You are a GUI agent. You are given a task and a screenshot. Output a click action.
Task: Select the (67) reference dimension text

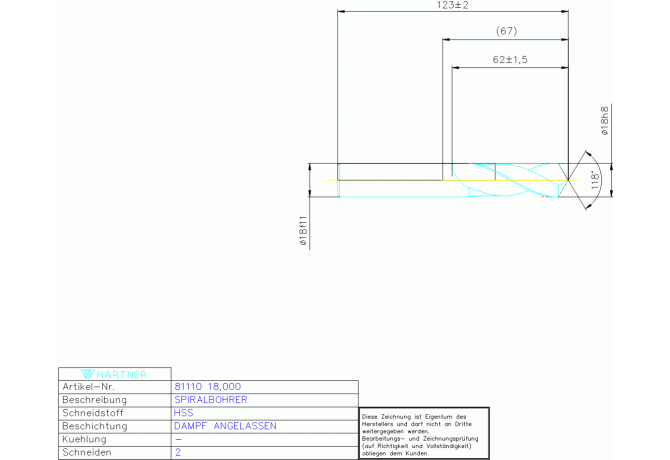(506, 32)
